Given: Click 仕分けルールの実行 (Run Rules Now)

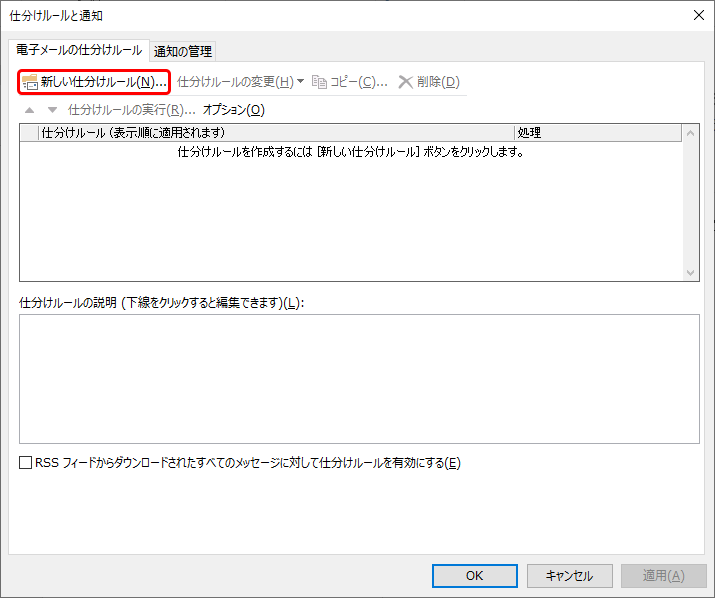Looking at the screenshot, I should pos(130,110).
